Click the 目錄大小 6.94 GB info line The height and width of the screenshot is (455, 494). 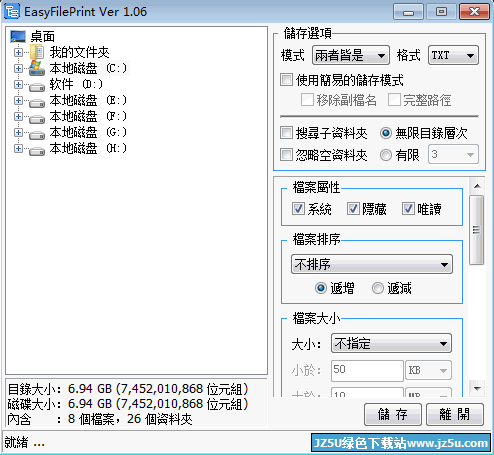tap(128, 389)
